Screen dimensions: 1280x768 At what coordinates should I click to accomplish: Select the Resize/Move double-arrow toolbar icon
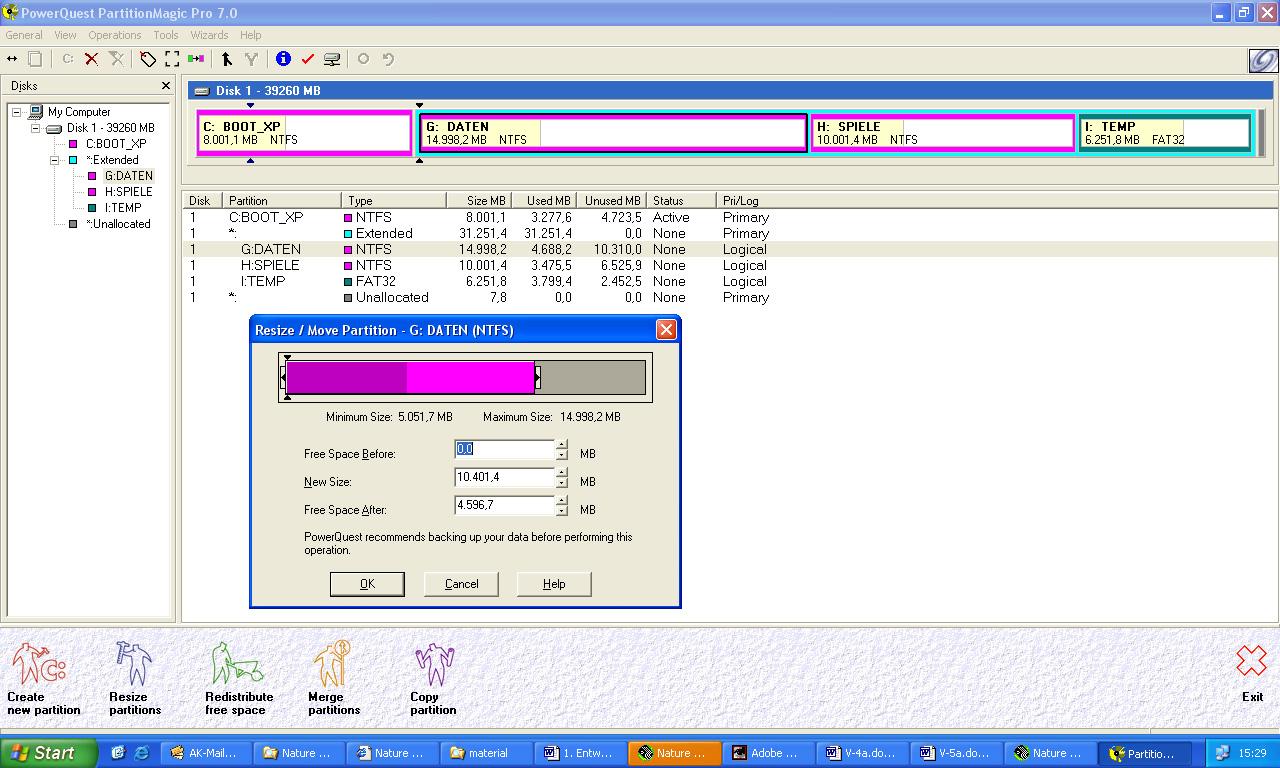tap(12, 59)
